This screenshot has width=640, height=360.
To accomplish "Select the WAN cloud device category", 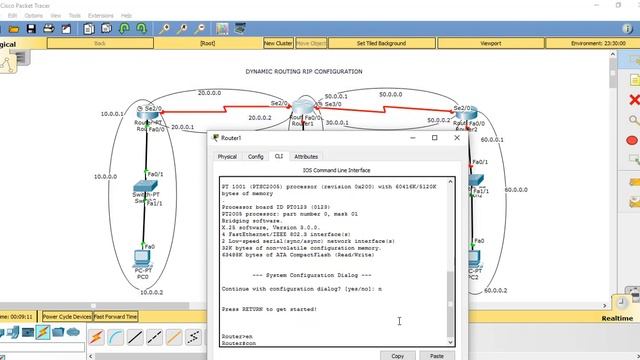I will pyautogui.click(x=73, y=332).
